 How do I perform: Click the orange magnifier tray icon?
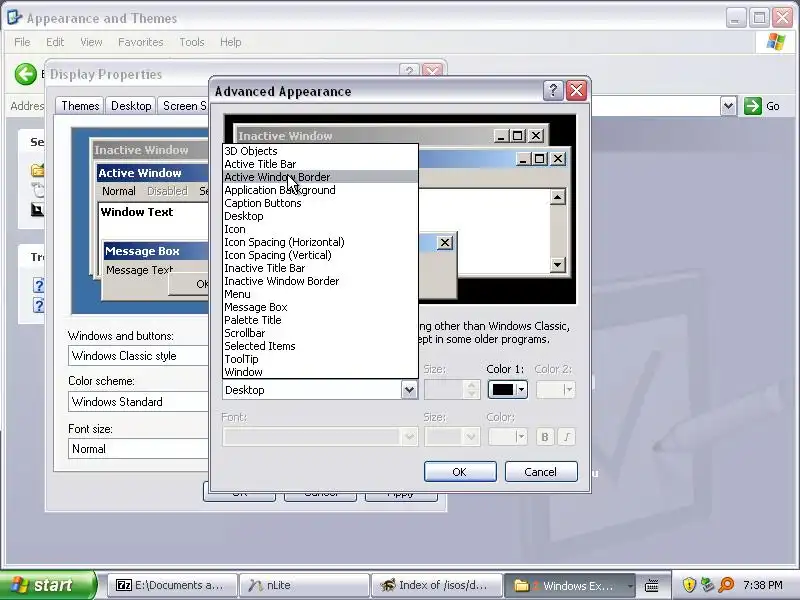tap(726, 585)
